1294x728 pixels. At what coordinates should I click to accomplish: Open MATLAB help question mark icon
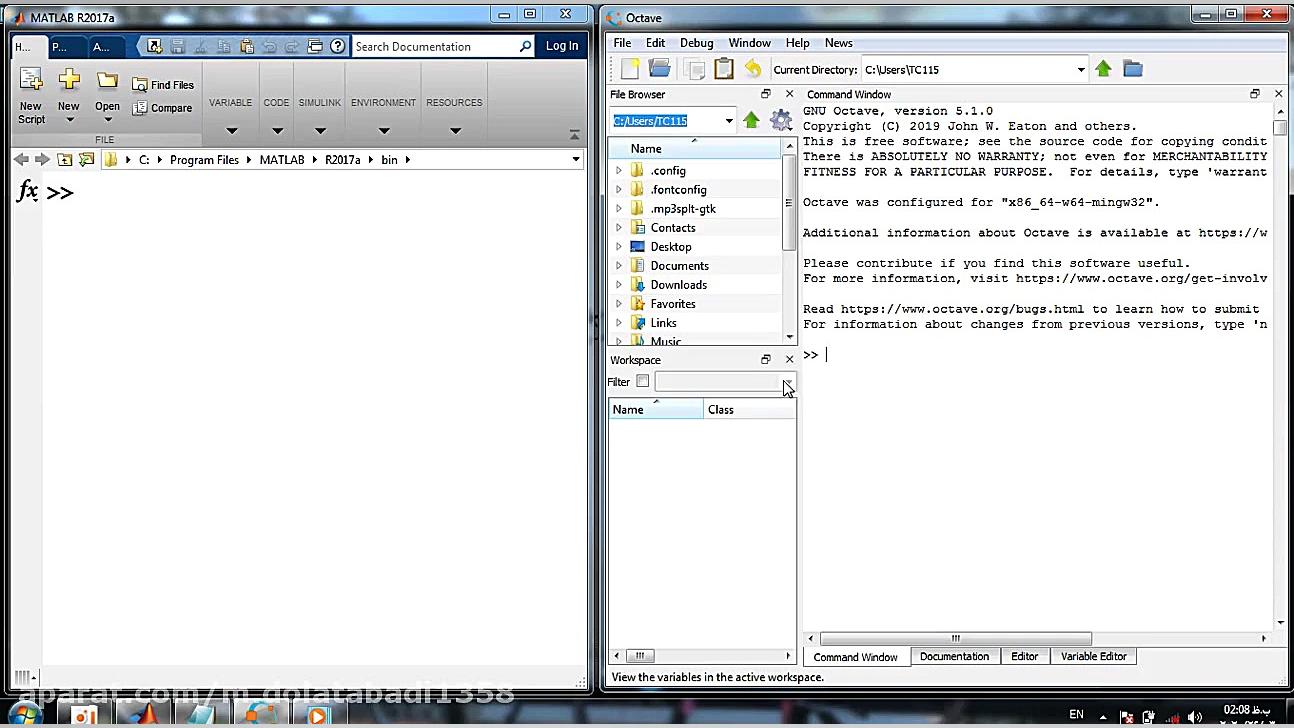pos(338,46)
